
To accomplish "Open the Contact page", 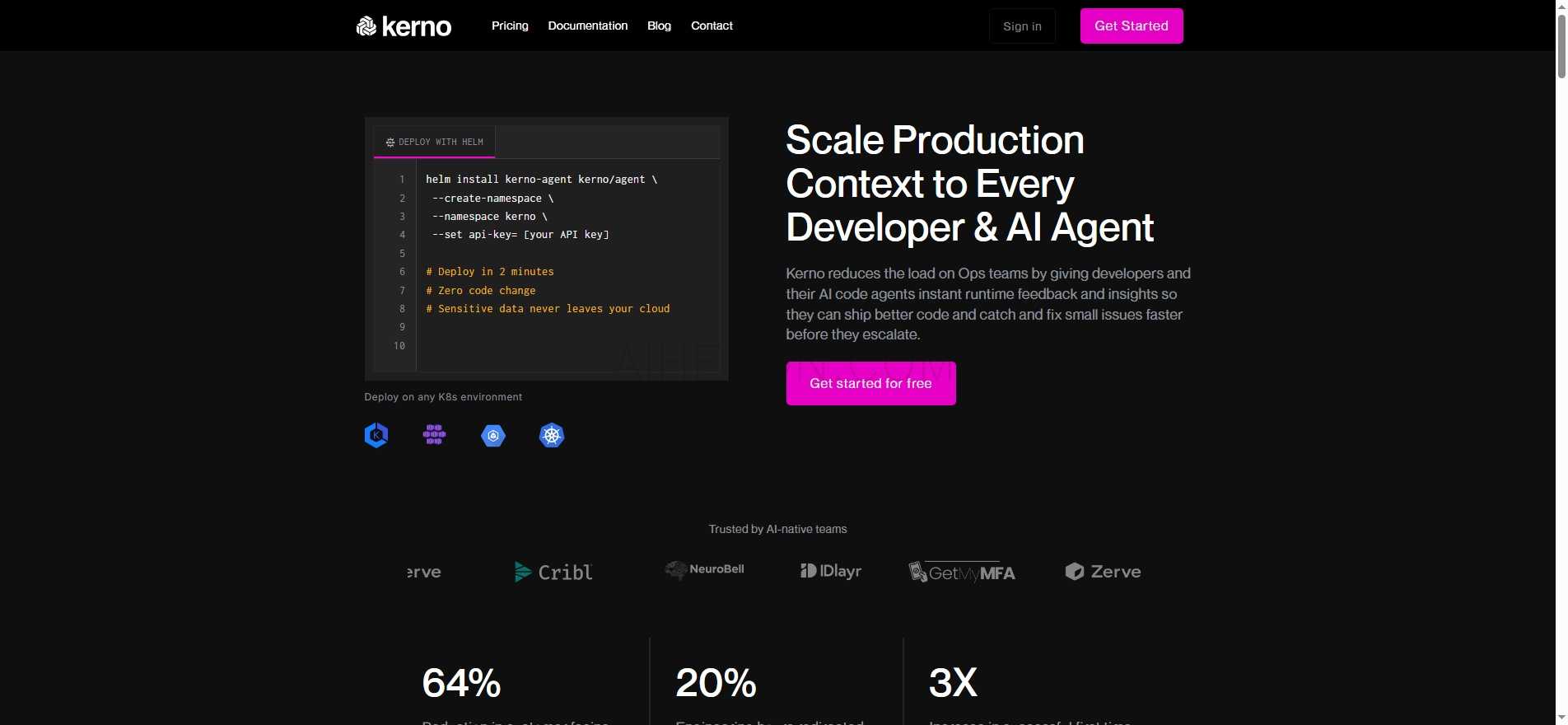I will coord(712,26).
